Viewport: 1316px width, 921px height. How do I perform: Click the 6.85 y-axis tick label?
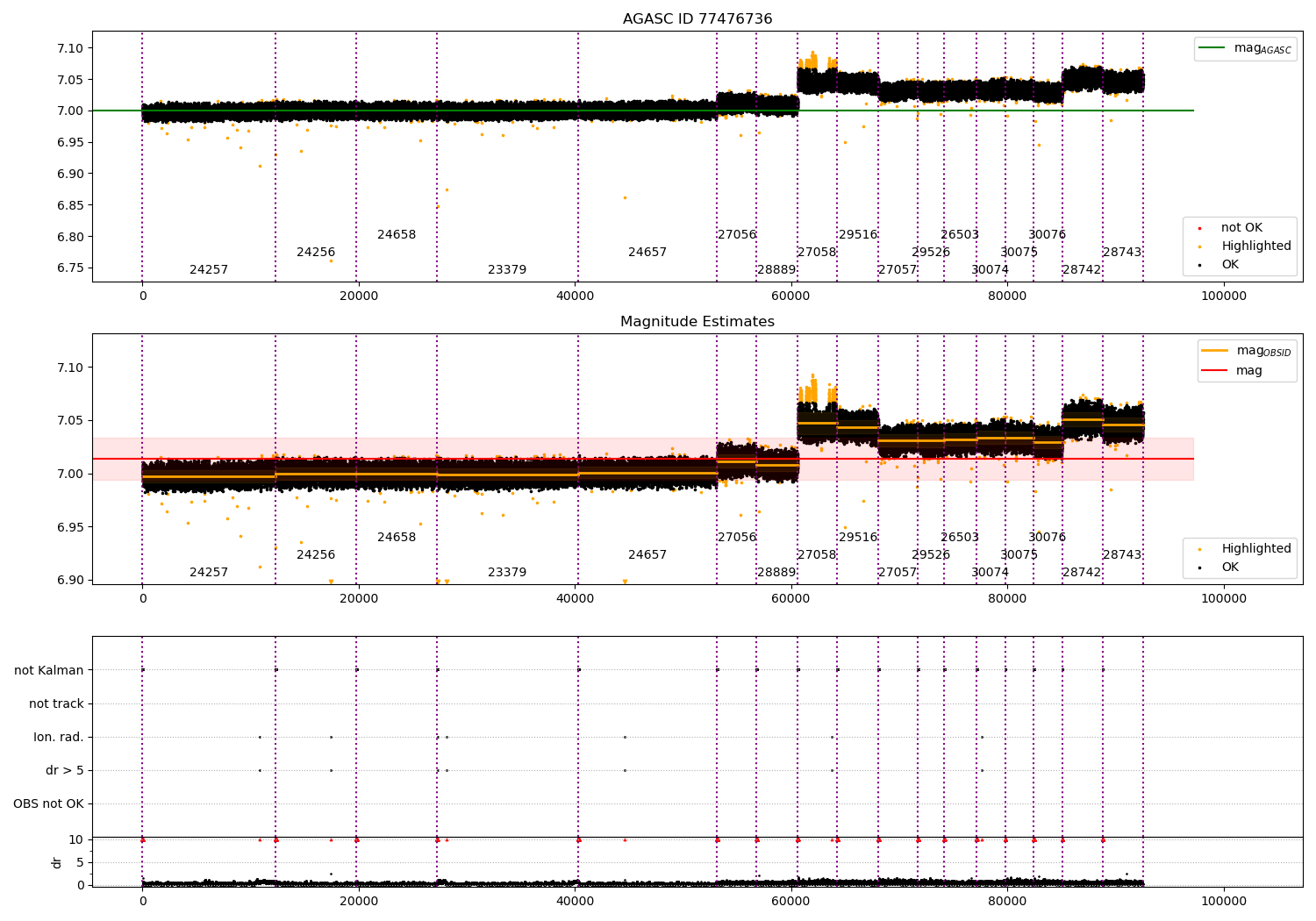[69, 205]
